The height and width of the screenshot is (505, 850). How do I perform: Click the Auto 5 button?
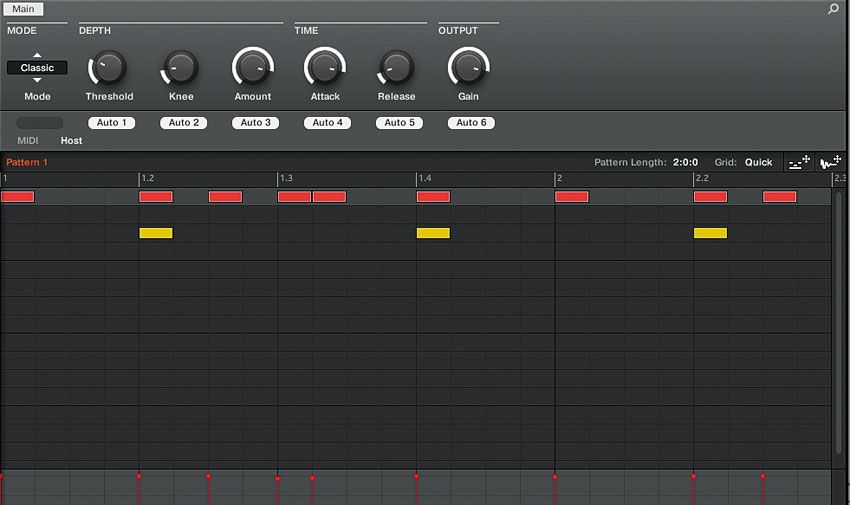click(400, 122)
